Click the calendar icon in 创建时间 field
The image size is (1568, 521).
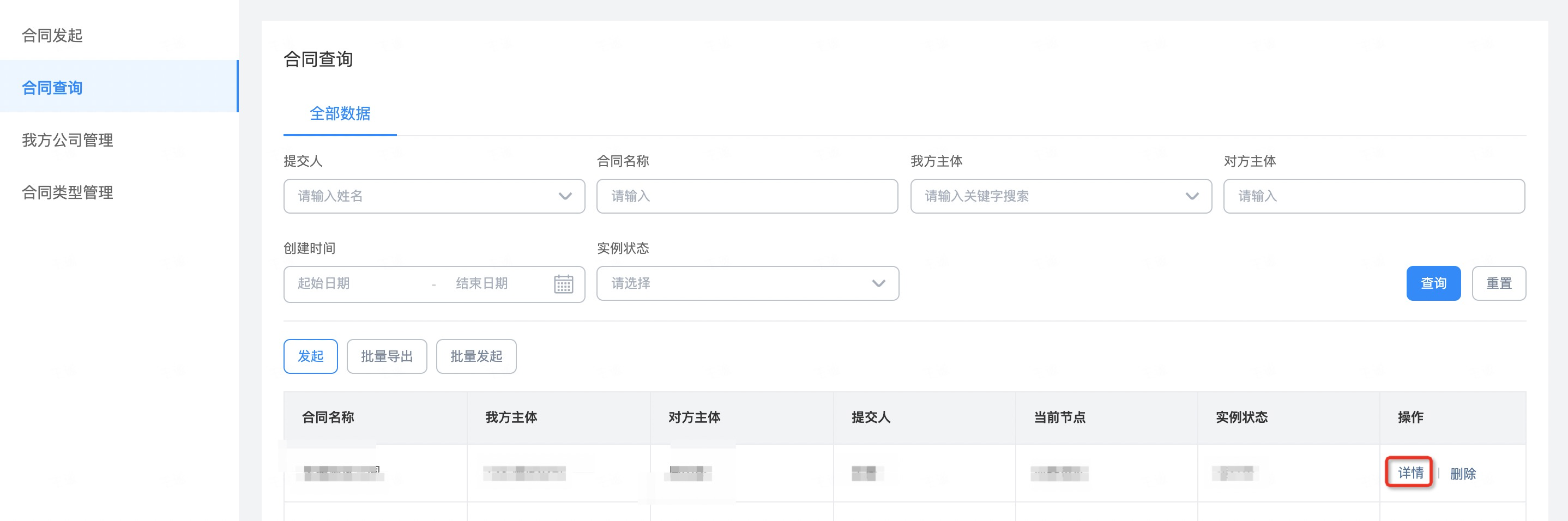pos(563,283)
